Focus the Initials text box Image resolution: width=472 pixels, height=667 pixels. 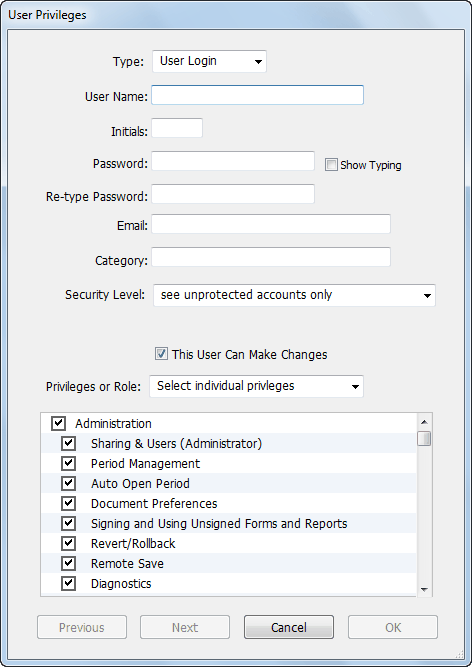pyautogui.click(x=177, y=128)
